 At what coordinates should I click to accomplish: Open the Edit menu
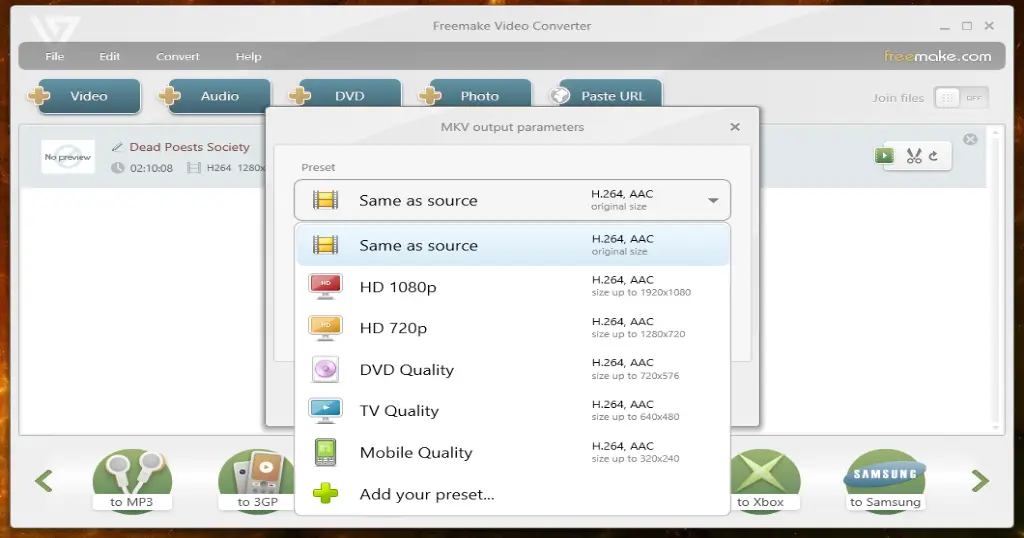[110, 56]
